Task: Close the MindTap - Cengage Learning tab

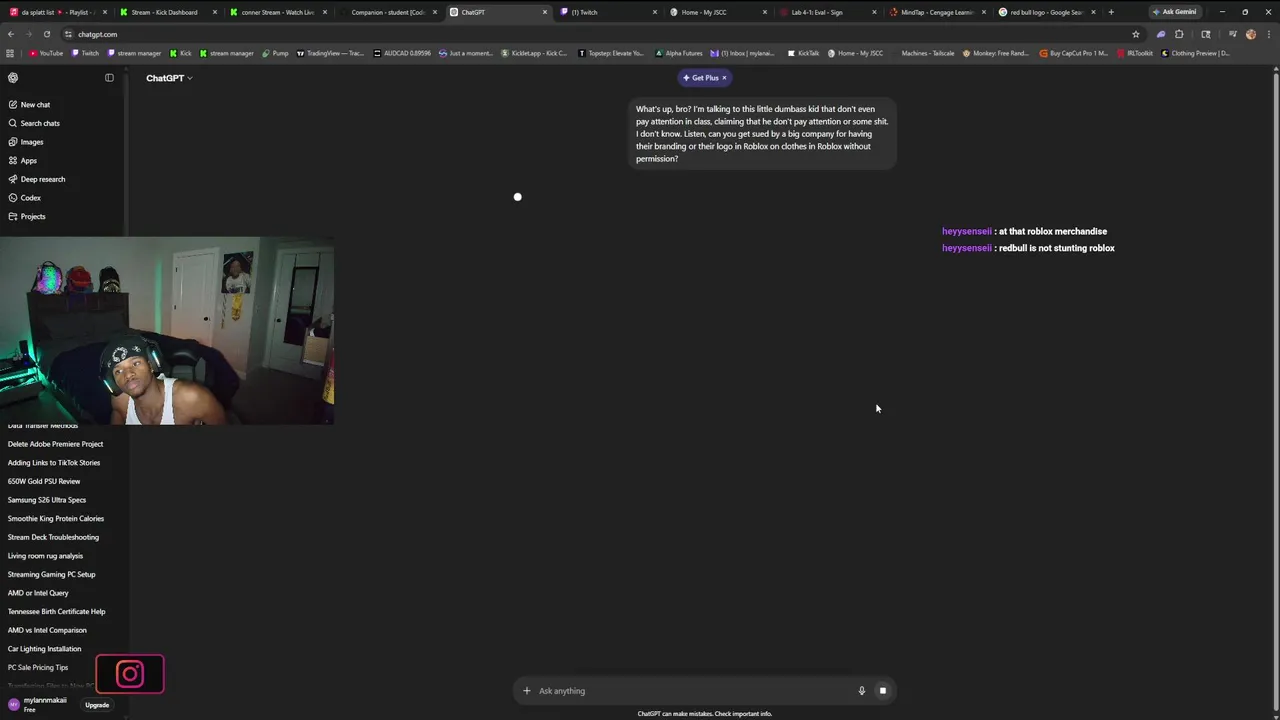Action: tap(983, 12)
